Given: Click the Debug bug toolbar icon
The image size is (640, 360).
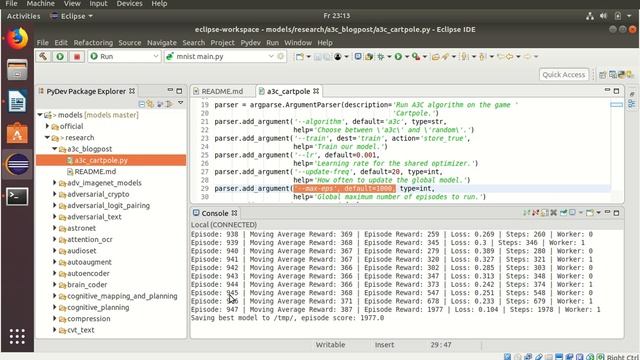Looking at the screenshot, I should click(x=380, y=57).
